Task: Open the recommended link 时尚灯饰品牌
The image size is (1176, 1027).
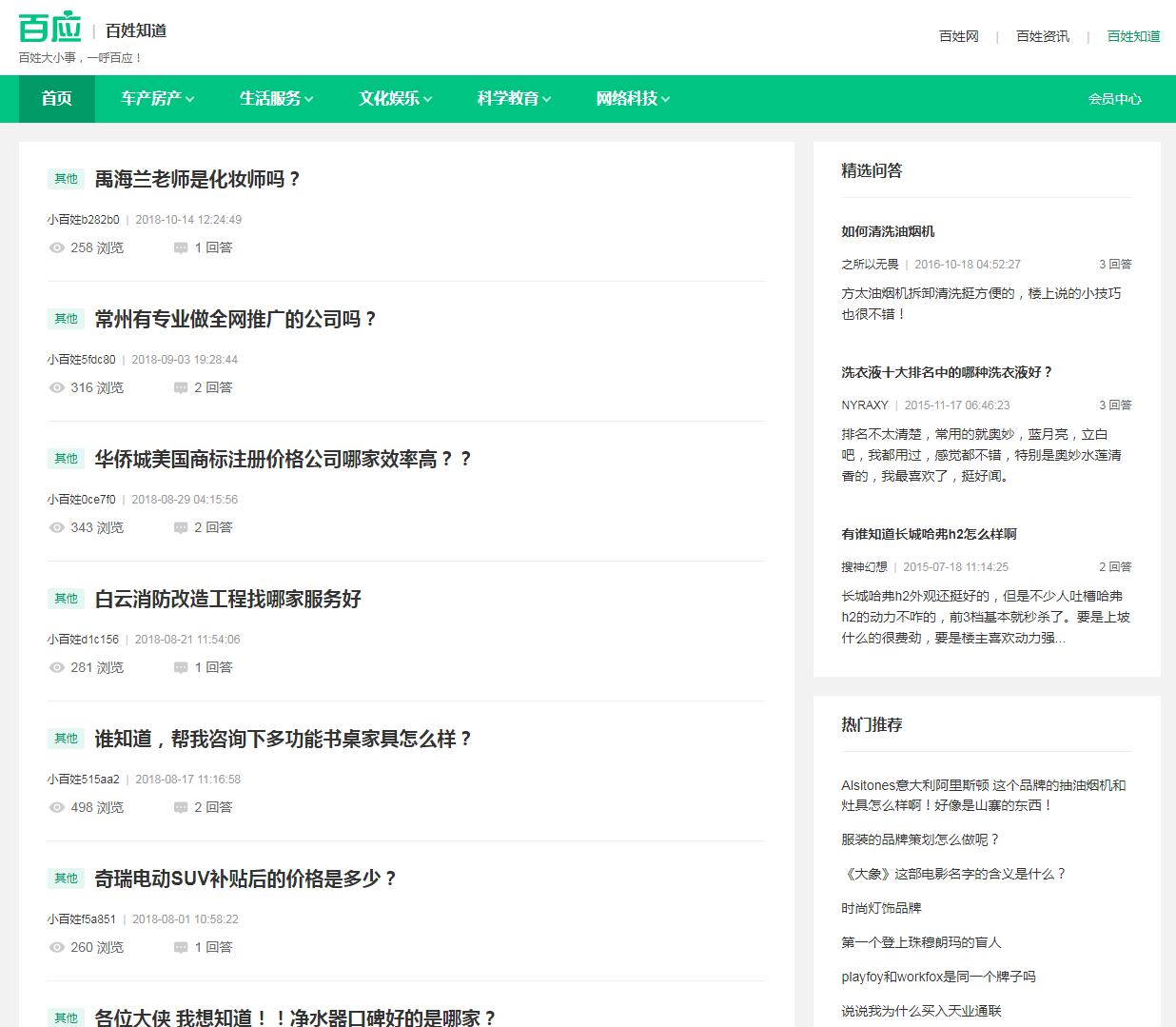Action: (x=881, y=908)
